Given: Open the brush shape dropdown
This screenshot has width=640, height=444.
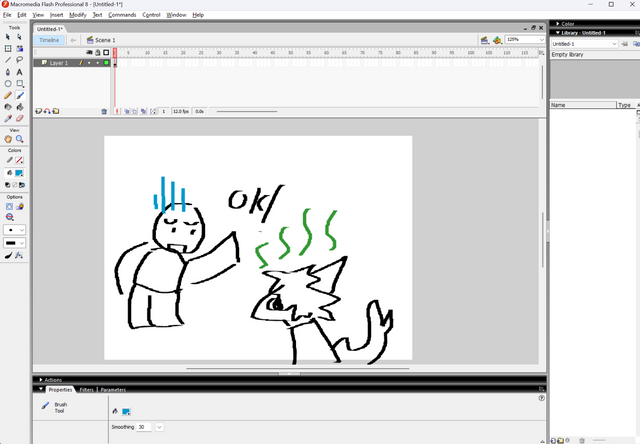Looking at the screenshot, I should [15, 243].
